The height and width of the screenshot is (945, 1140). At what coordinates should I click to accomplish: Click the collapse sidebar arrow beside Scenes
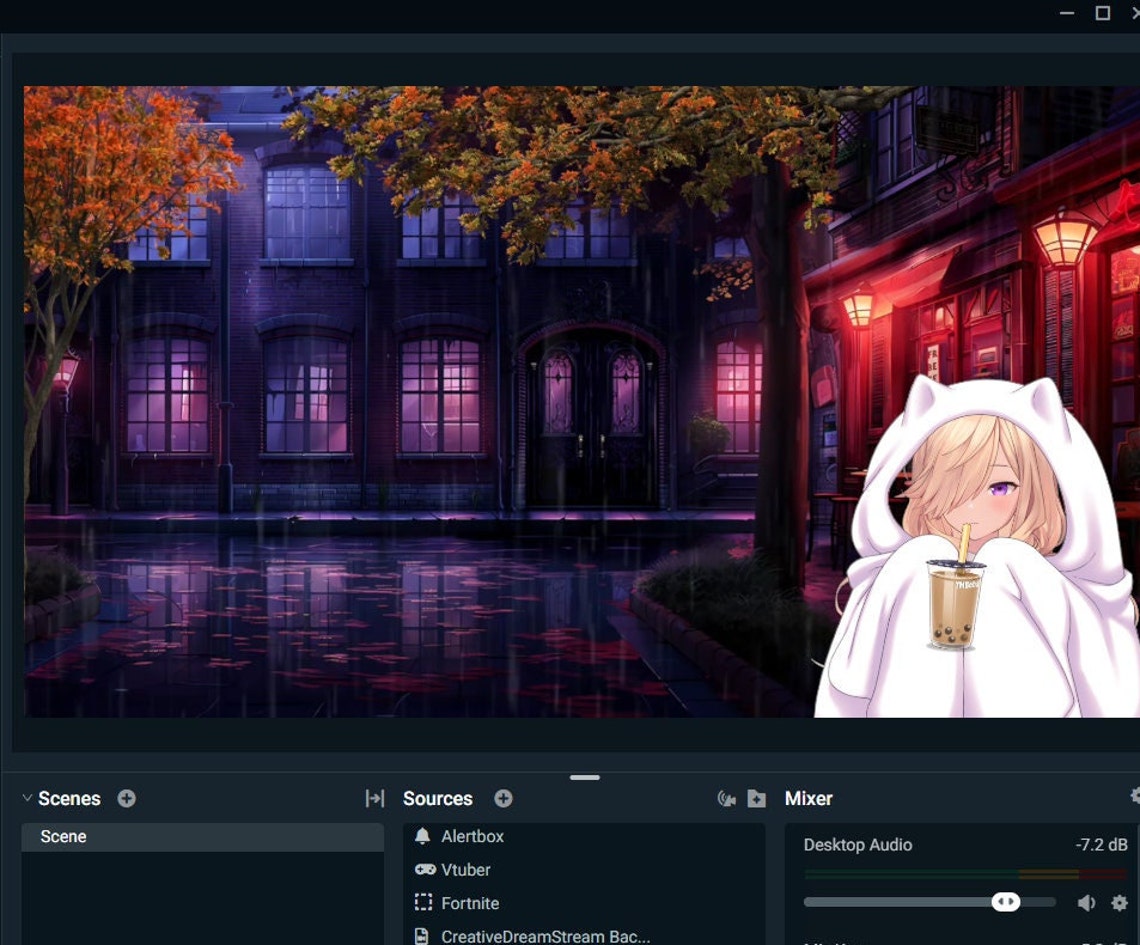pyautogui.click(x=375, y=798)
